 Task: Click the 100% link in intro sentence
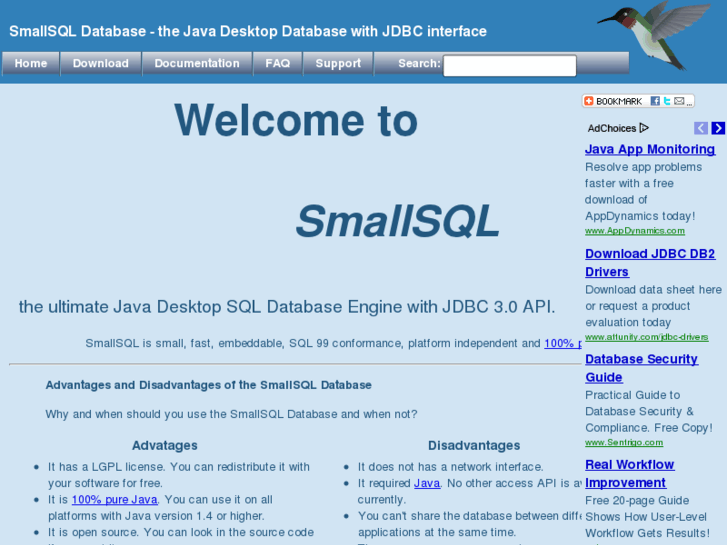coord(562,343)
